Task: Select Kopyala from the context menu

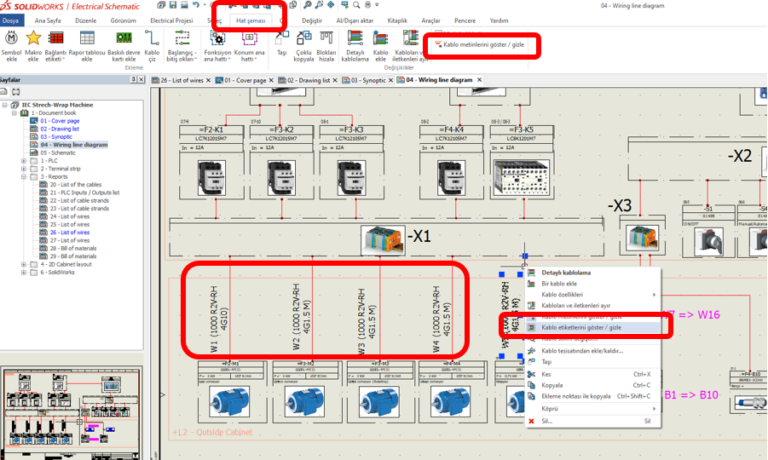Action: pos(553,384)
